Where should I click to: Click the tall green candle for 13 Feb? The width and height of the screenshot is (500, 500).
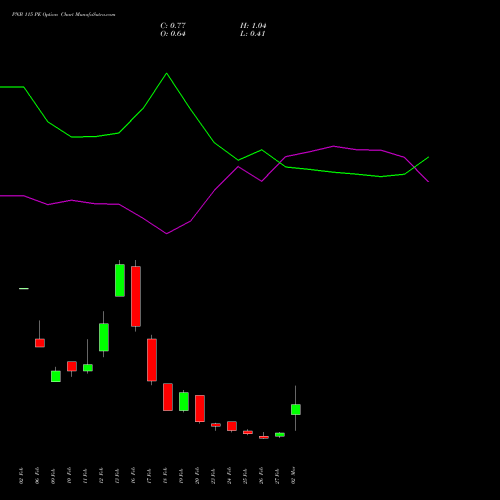coord(120,280)
